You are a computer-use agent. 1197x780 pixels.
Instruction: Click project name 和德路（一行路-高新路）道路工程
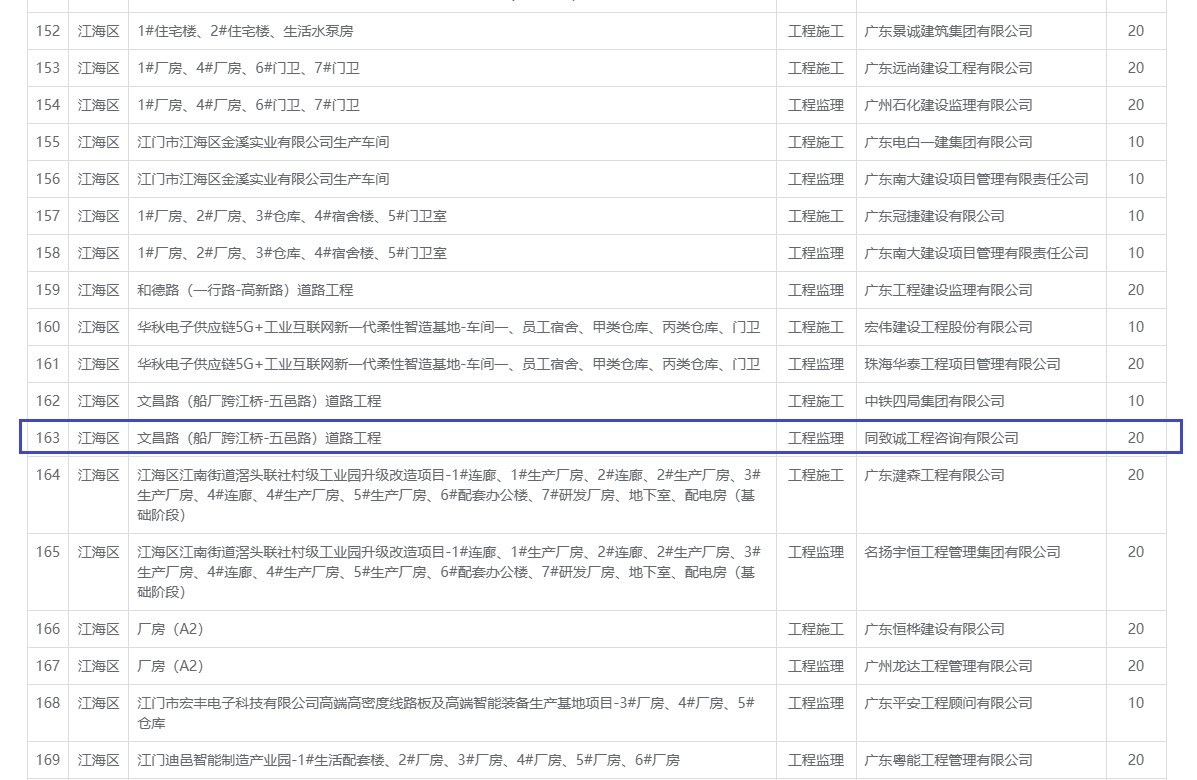point(245,290)
